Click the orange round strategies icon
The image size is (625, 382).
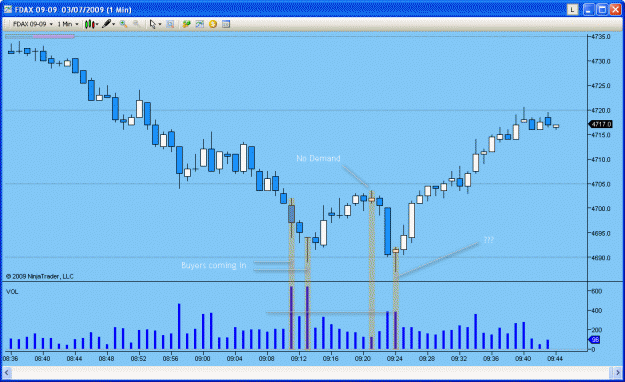pyautogui.click(x=213, y=24)
